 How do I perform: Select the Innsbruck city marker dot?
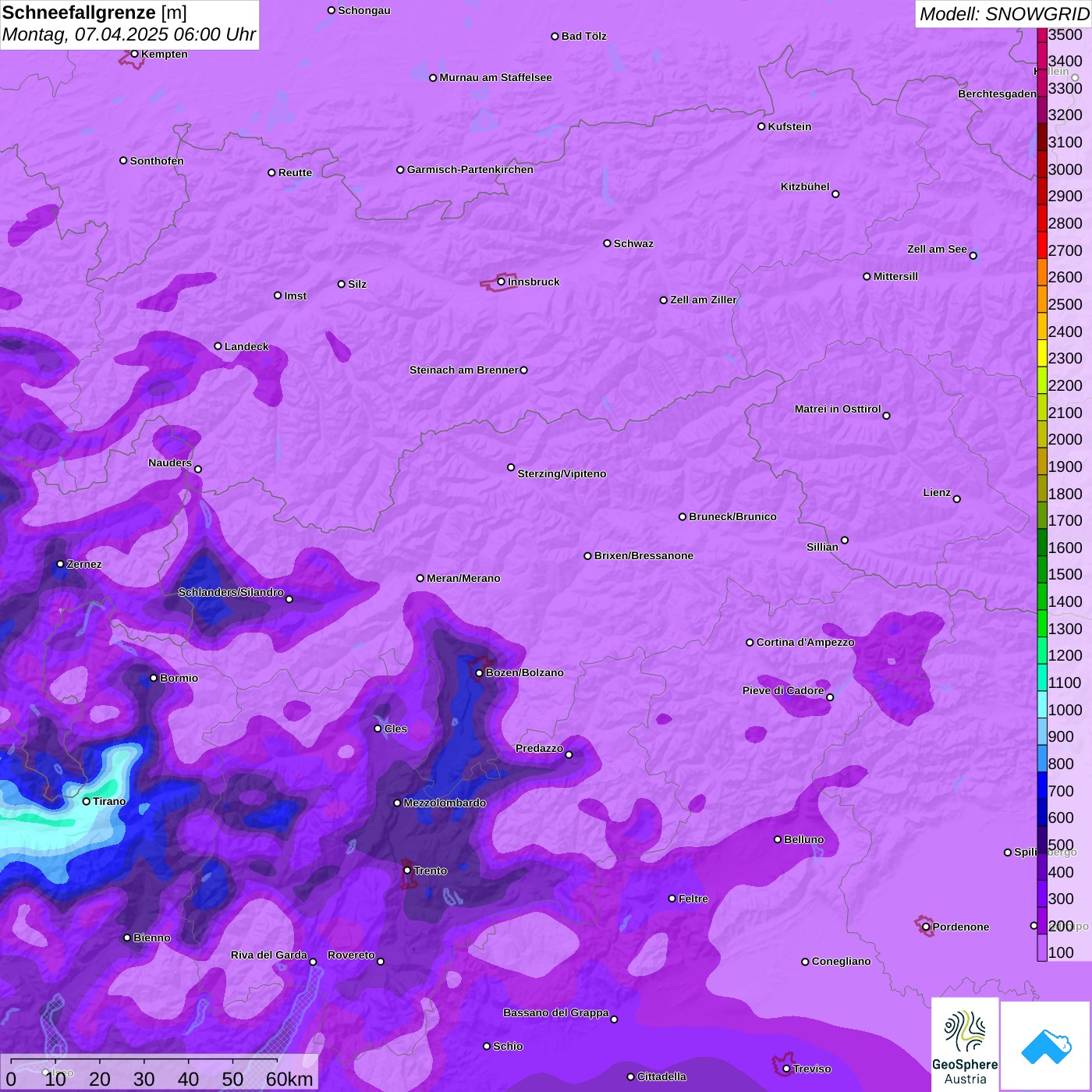501,282
